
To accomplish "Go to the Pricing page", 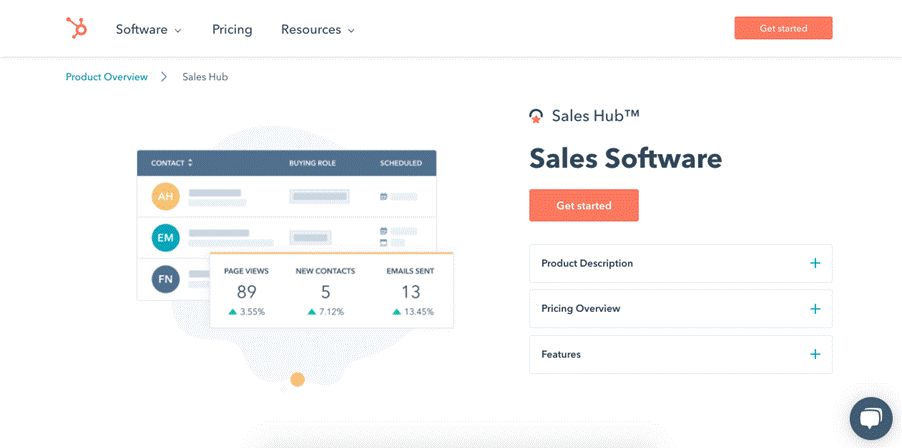I will pyautogui.click(x=232, y=29).
